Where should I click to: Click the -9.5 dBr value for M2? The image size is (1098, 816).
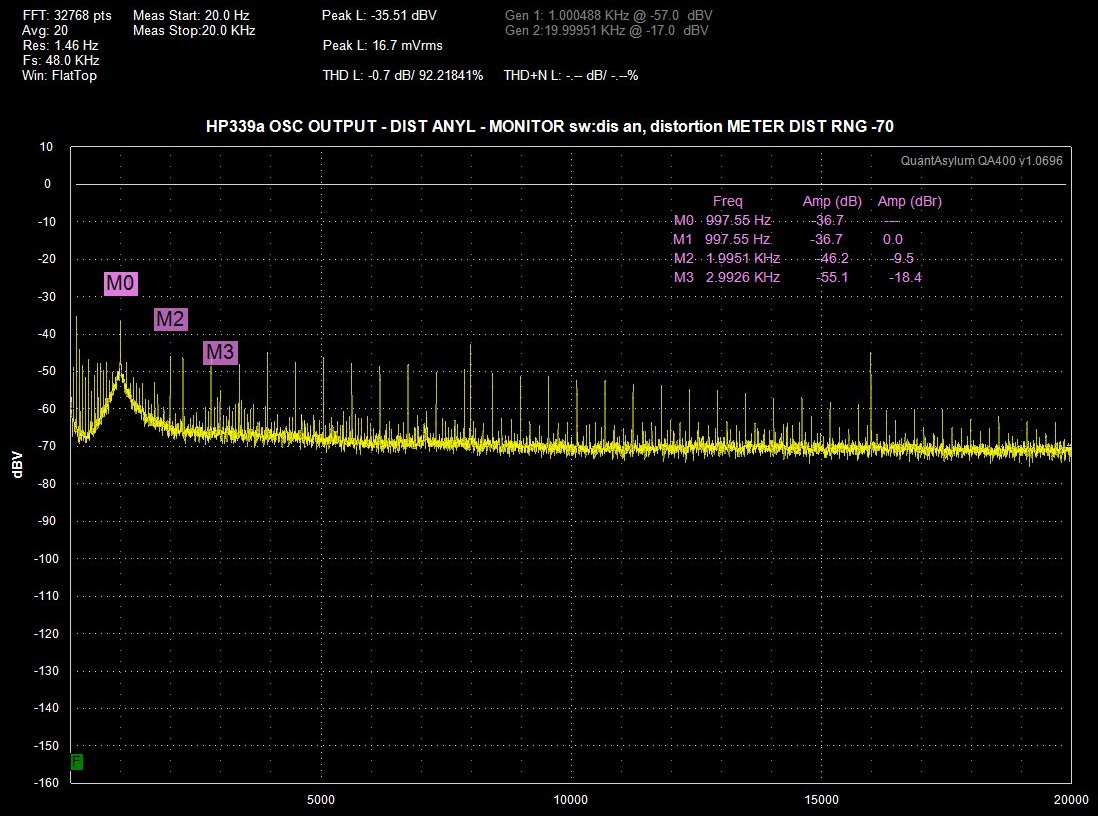point(903,258)
